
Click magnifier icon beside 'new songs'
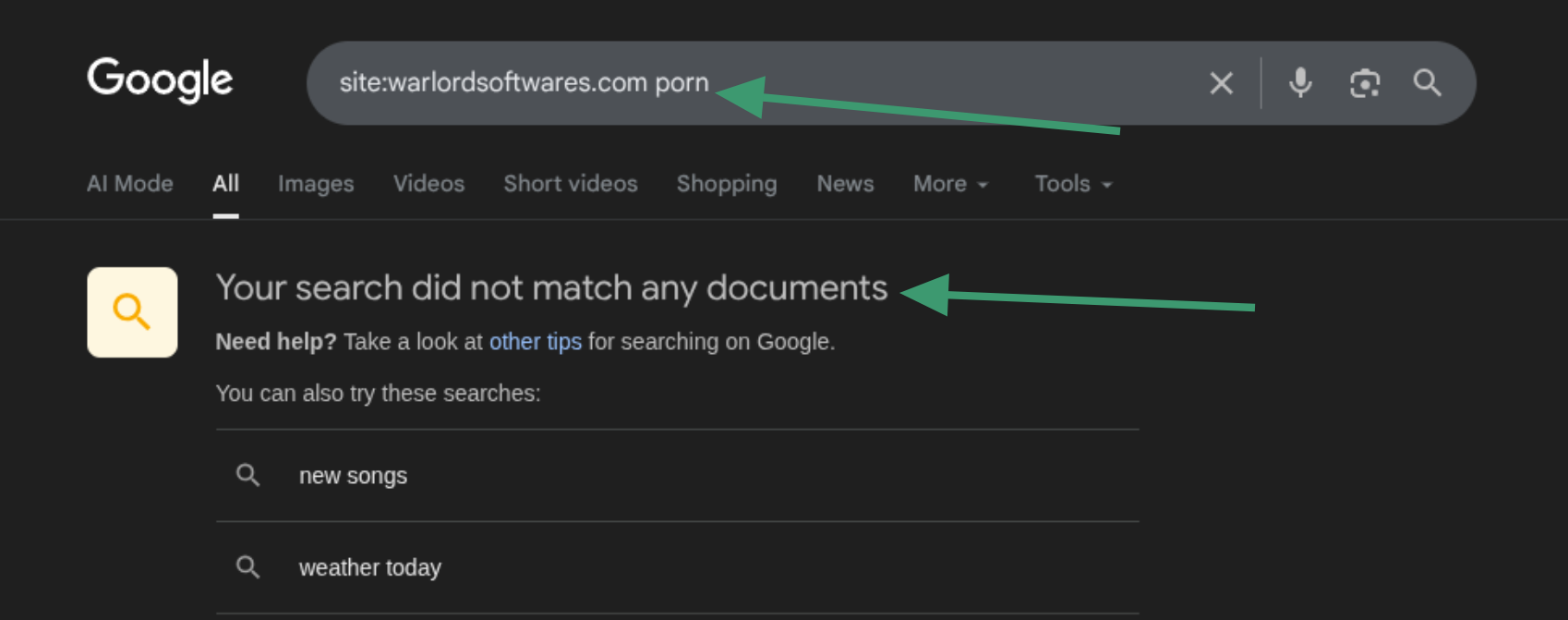tap(247, 475)
